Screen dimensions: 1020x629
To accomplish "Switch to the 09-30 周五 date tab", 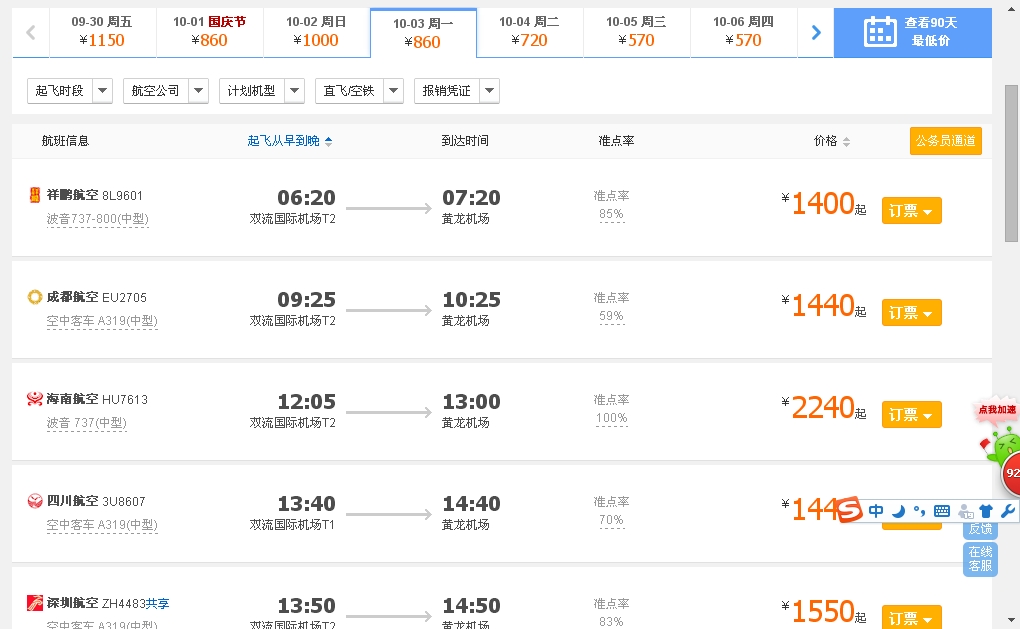I will [101, 32].
